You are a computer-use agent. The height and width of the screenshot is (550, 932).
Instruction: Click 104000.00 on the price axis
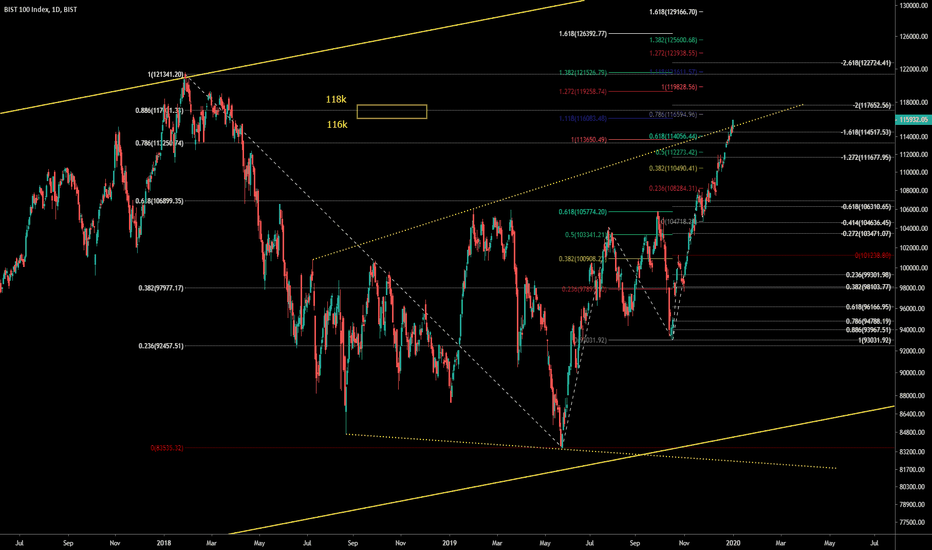tap(914, 228)
